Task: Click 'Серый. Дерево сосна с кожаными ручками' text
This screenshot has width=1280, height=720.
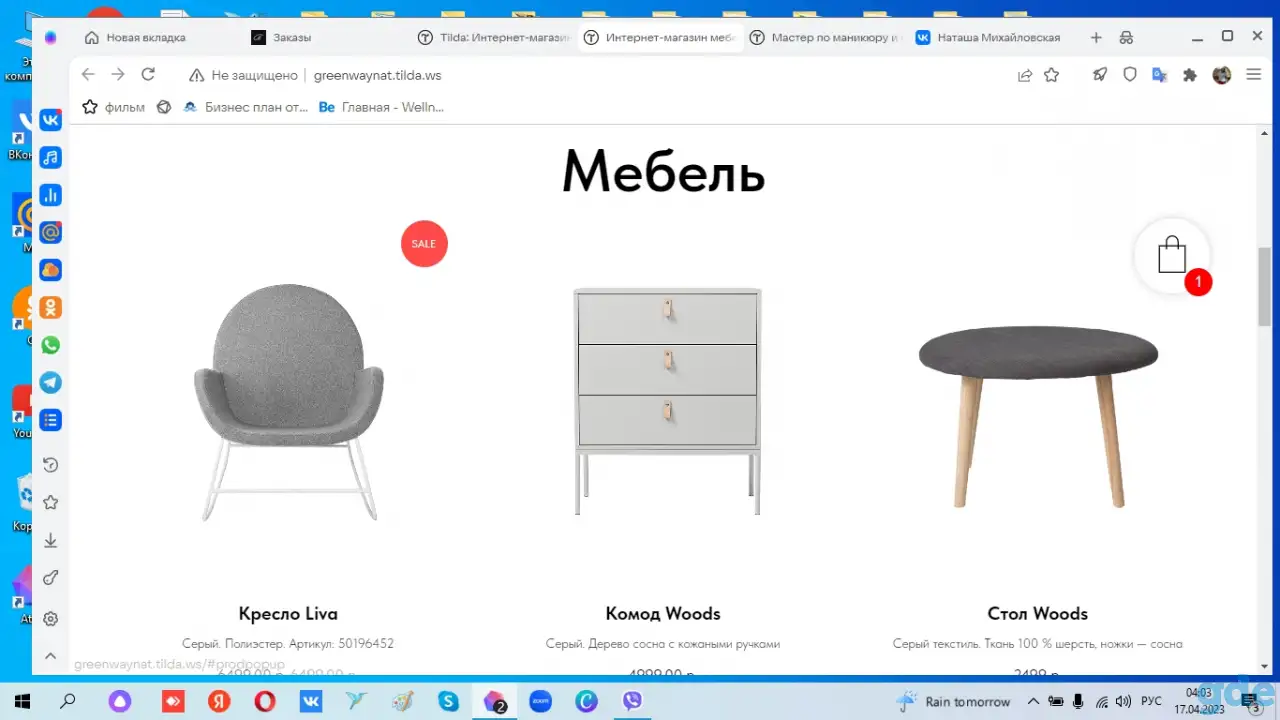Action: click(663, 644)
